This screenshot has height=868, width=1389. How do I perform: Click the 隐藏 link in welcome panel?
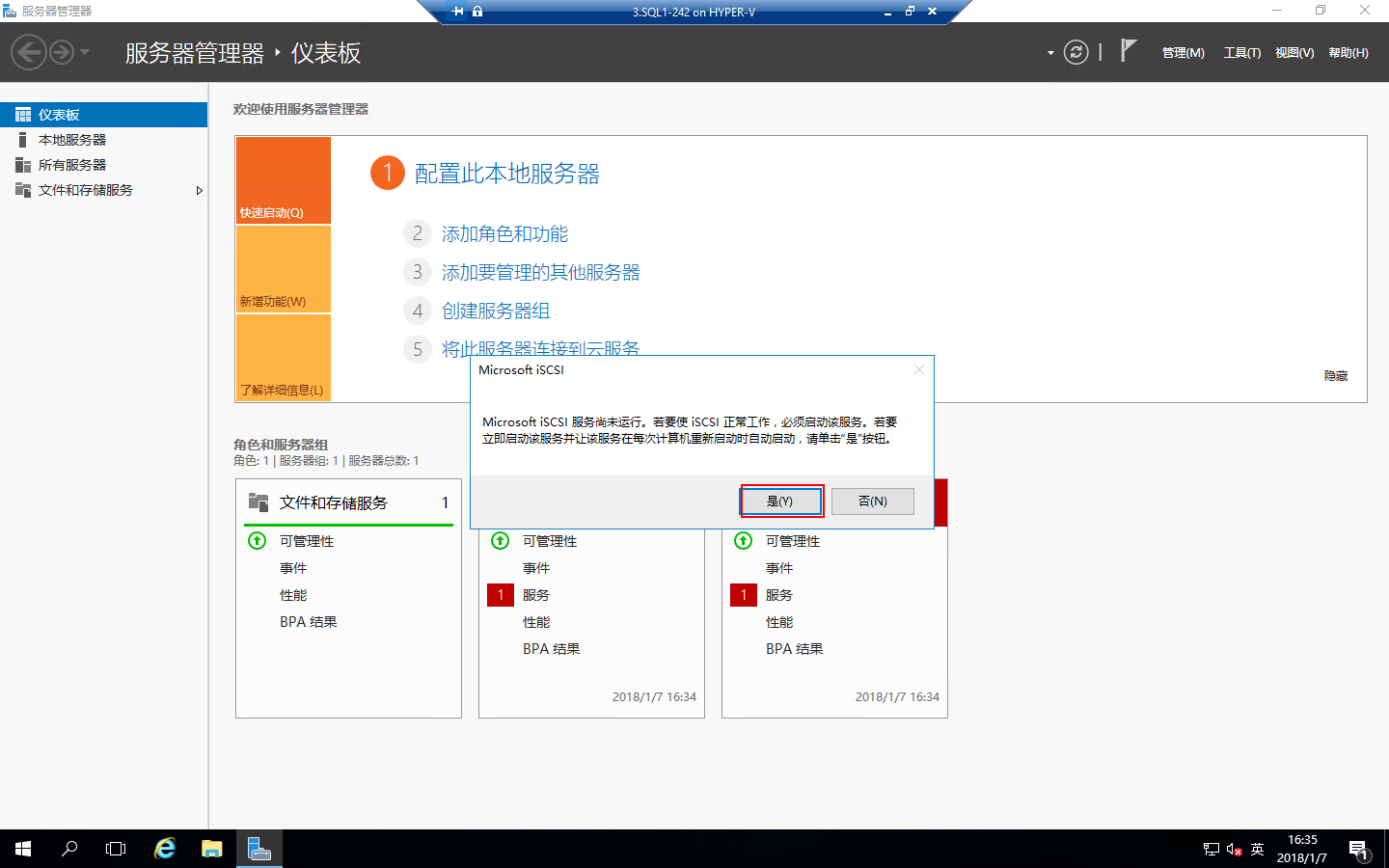pyautogui.click(x=1336, y=376)
